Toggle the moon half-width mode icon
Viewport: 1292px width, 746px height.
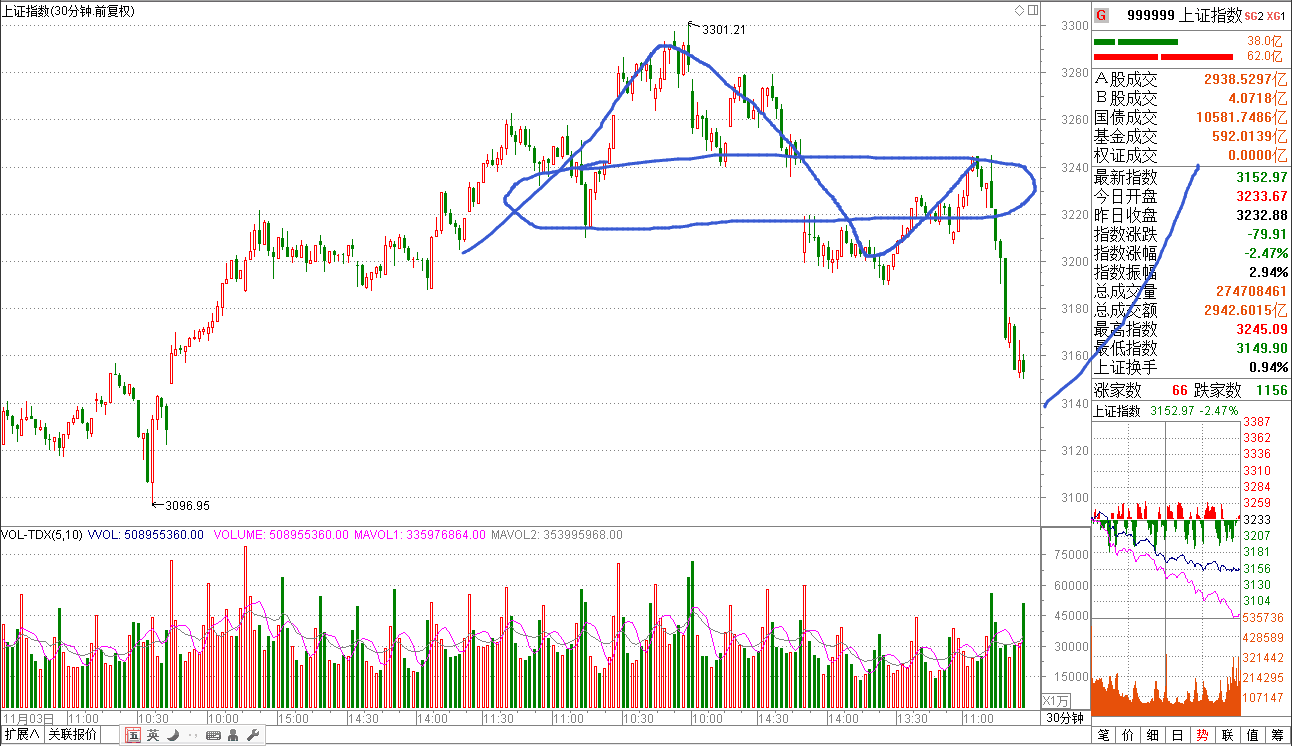173,736
